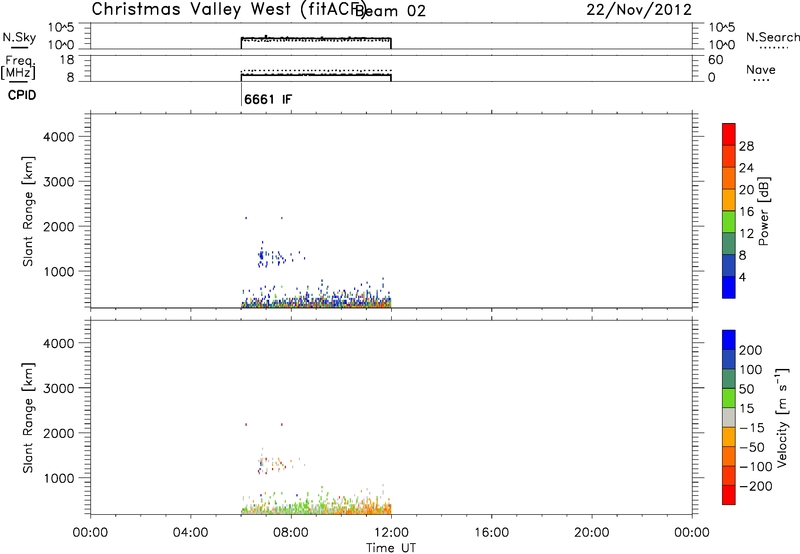Image resolution: width=800 pixels, height=554 pixels.
Task: Click the blue top swatch of Velocity colorbar
Action: (x=729, y=340)
